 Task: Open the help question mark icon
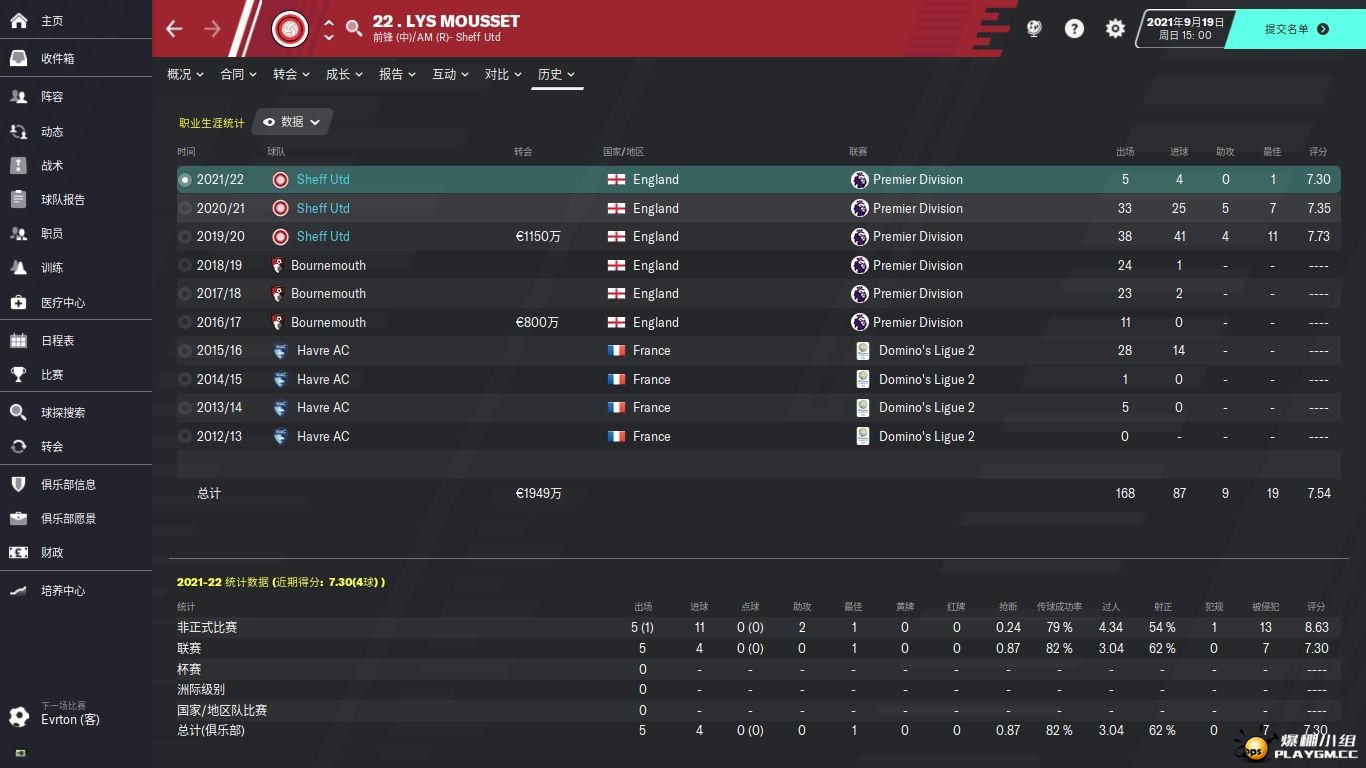click(x=1074, y=29)
